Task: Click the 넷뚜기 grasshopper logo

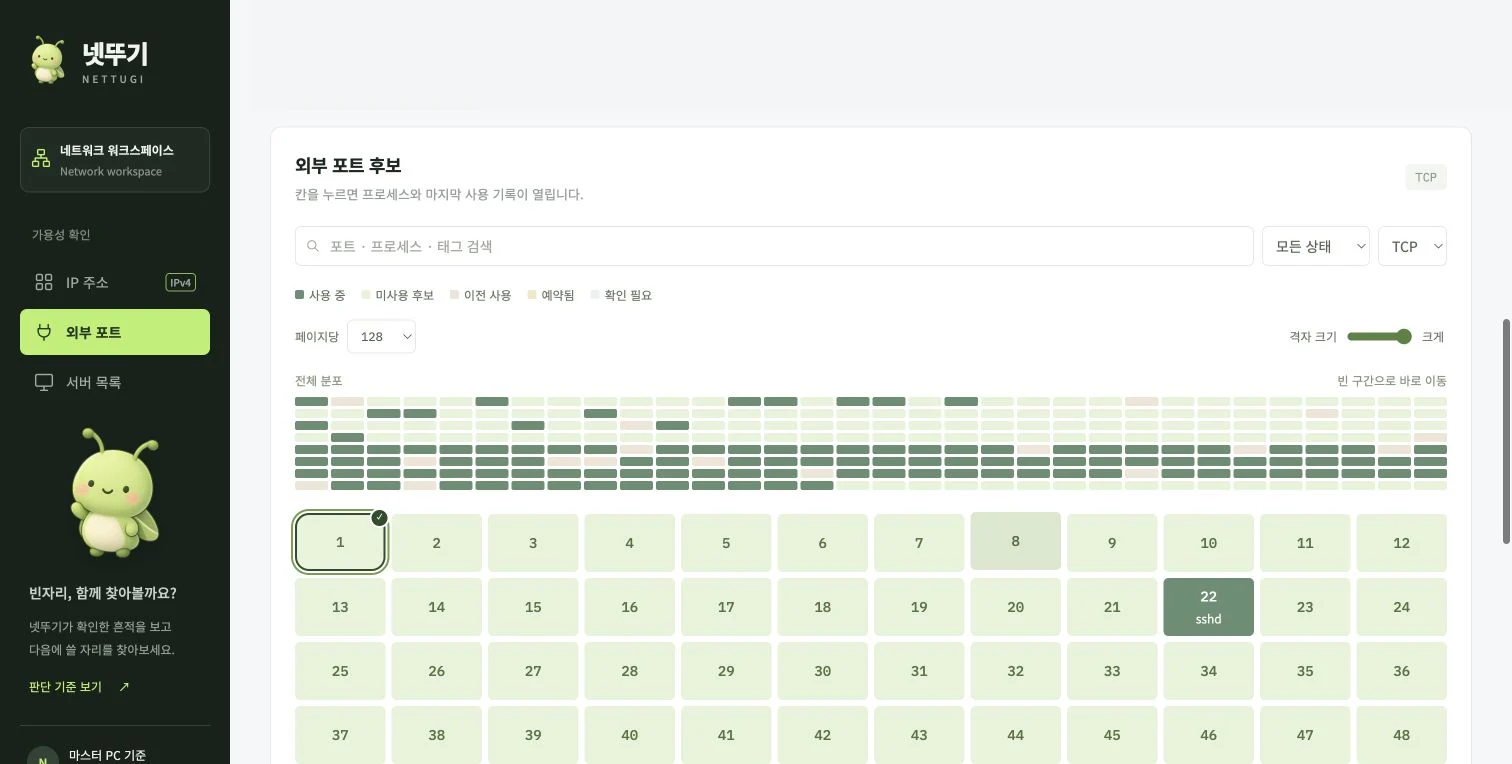Action: point(47,61)
